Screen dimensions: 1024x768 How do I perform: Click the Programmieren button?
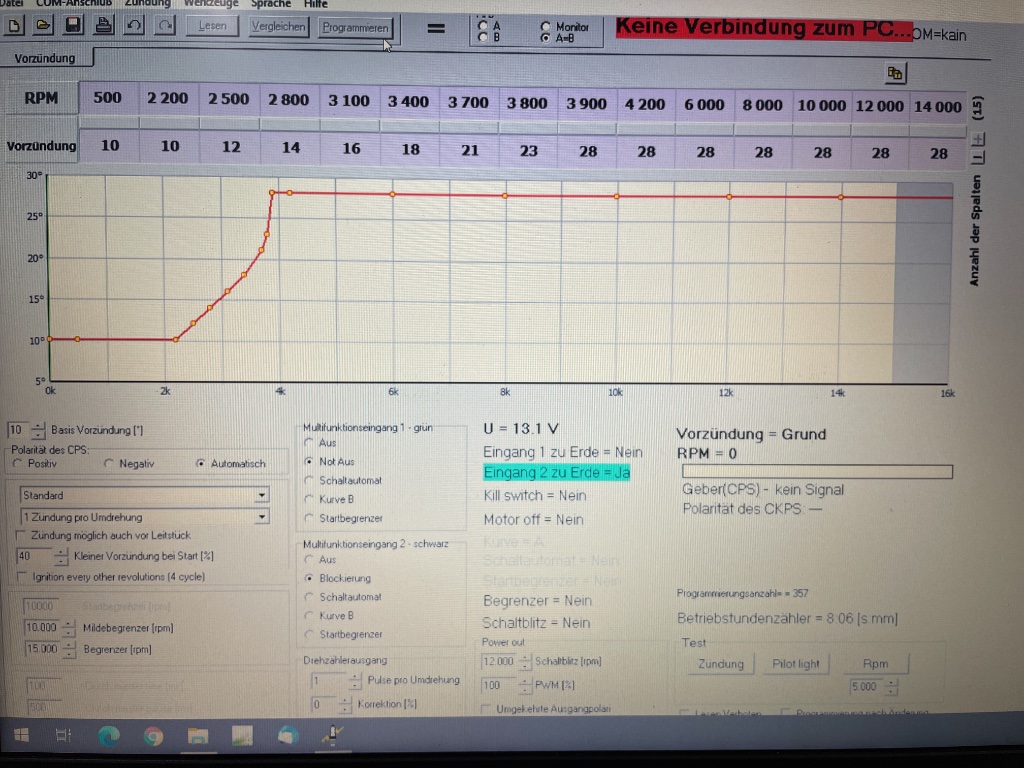pos(356,28)
